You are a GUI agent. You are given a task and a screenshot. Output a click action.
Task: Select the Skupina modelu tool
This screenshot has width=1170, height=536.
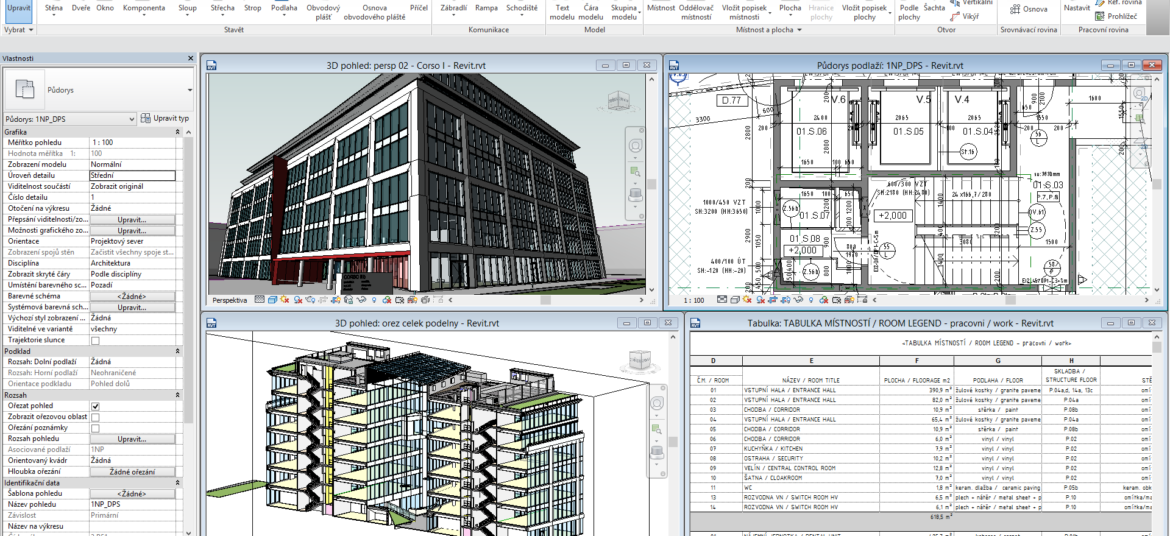[x=623, y=11]
